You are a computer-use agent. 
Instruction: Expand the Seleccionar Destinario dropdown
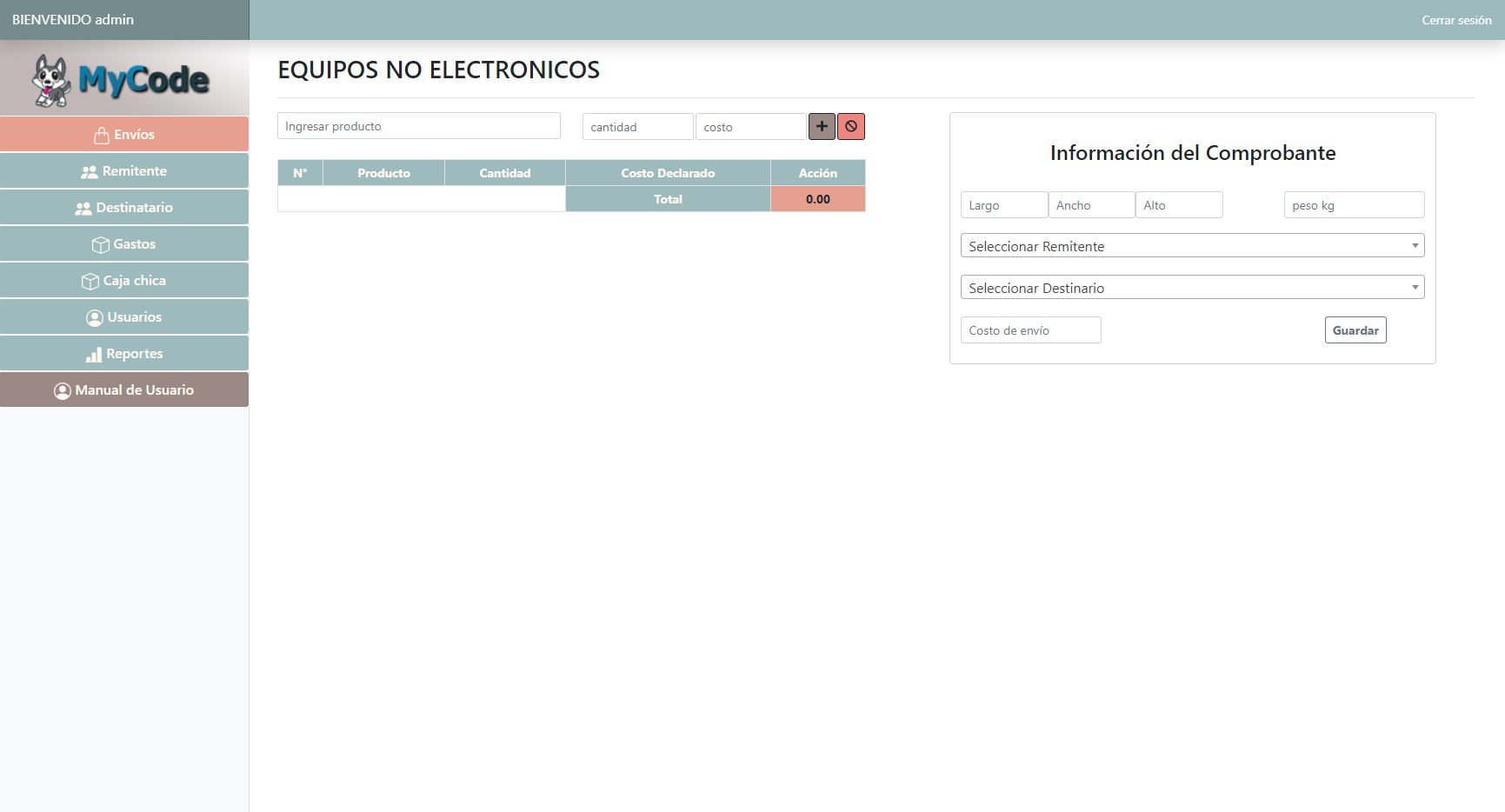tap(1192, 288)
